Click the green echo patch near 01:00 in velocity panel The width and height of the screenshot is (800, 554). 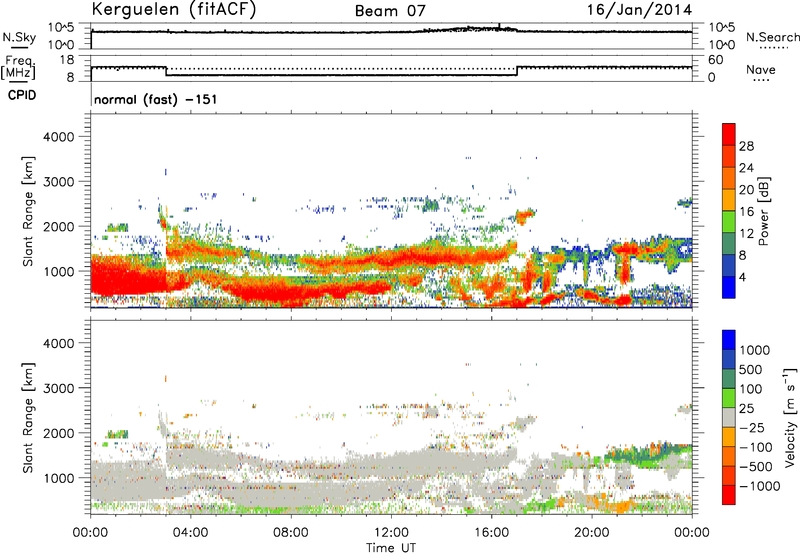click(117, 435)
